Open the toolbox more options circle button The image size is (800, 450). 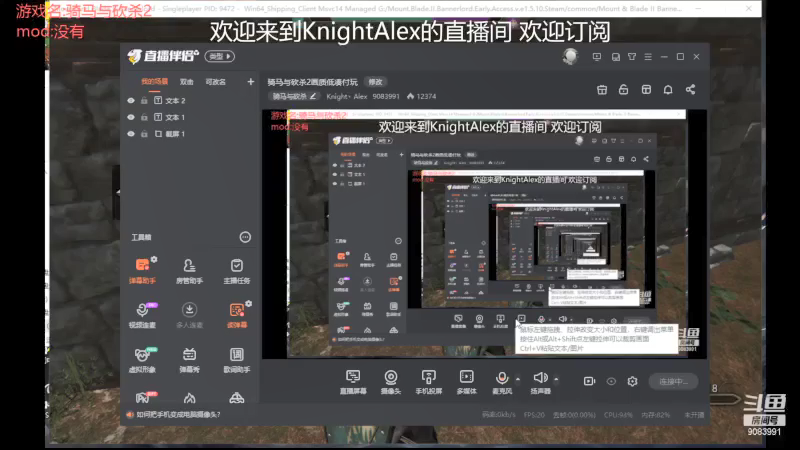tap(245, 237)
